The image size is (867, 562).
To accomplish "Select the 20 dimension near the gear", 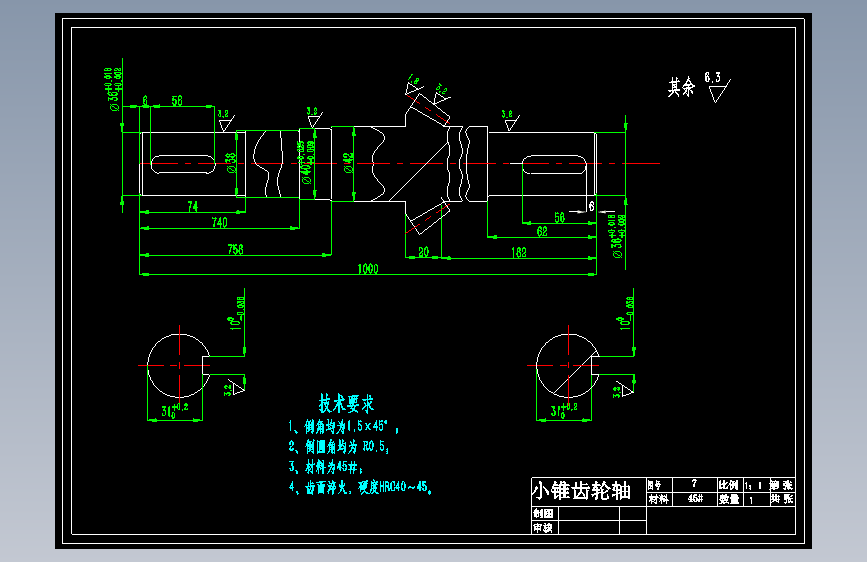I will 424,252.
